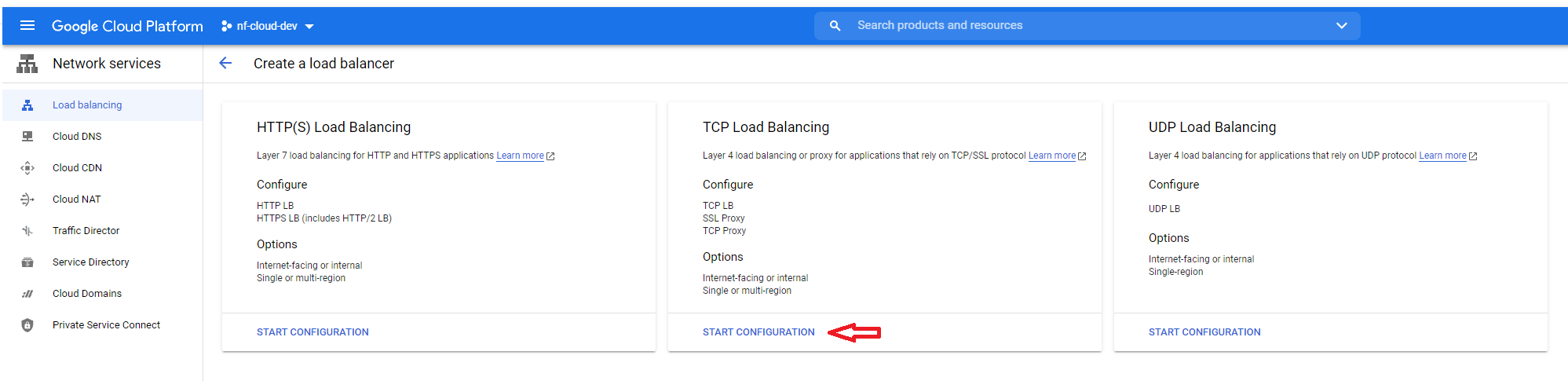The width and height of the screenshot is (1568, 381).
Task: Open the nf-cloud-dev project selector
Action: 268,26
